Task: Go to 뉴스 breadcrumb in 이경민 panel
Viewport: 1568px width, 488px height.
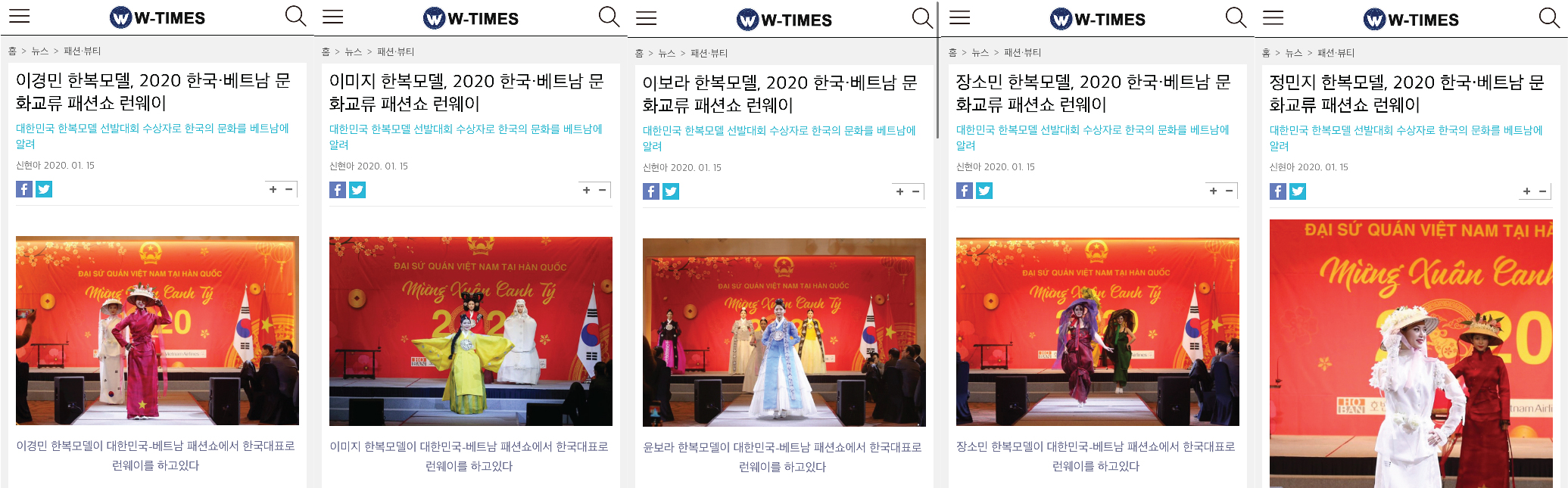Action: [40, 51]
